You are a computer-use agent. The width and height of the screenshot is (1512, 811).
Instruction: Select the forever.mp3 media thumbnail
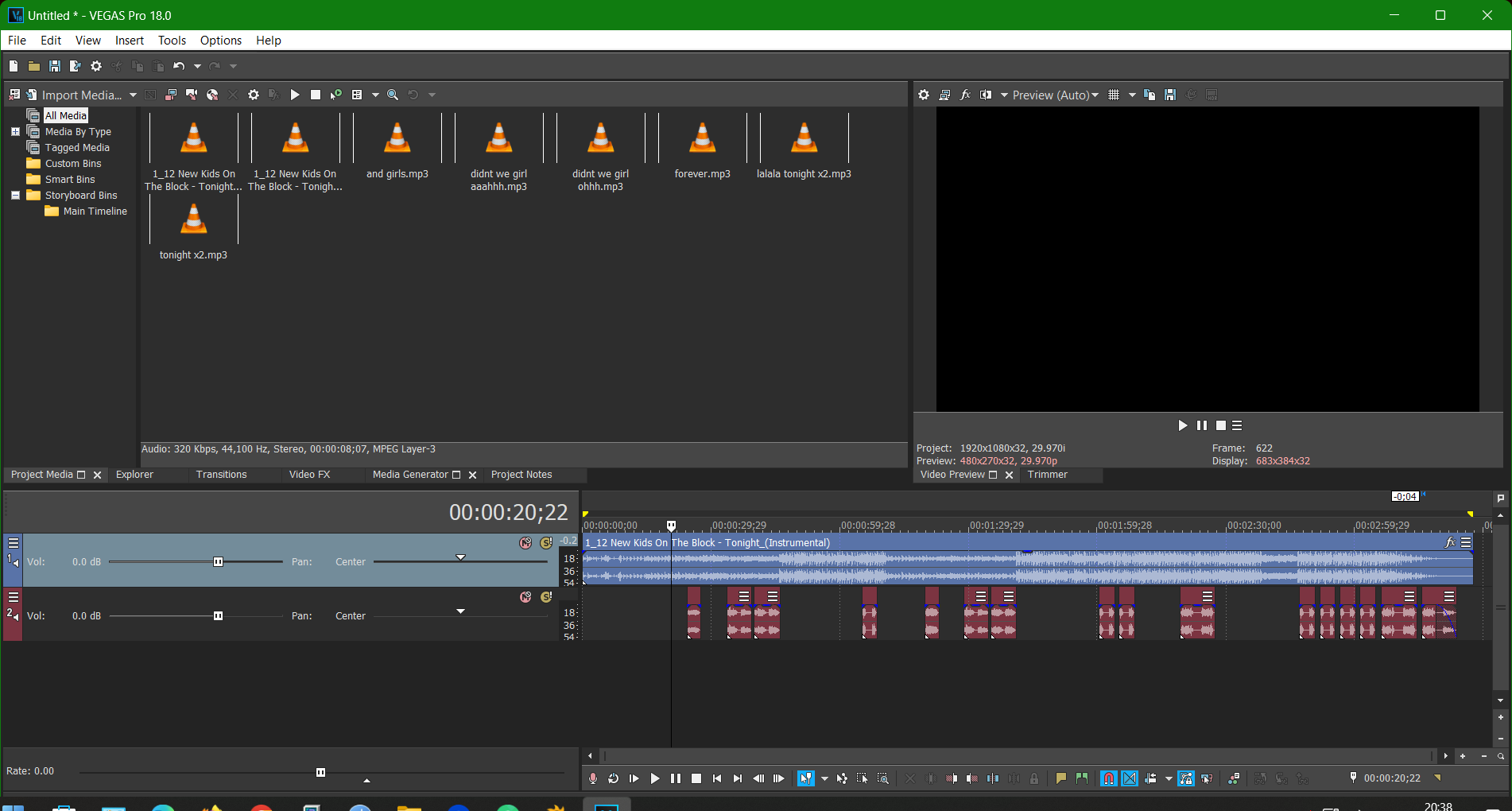pyautogui.click(x=702, y=139)
